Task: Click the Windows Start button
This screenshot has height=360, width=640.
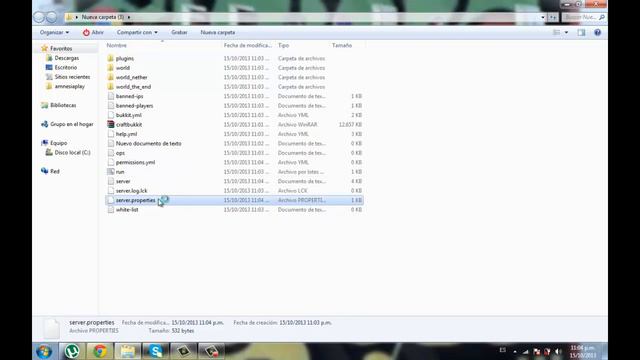Action: (x=44, y=351)
